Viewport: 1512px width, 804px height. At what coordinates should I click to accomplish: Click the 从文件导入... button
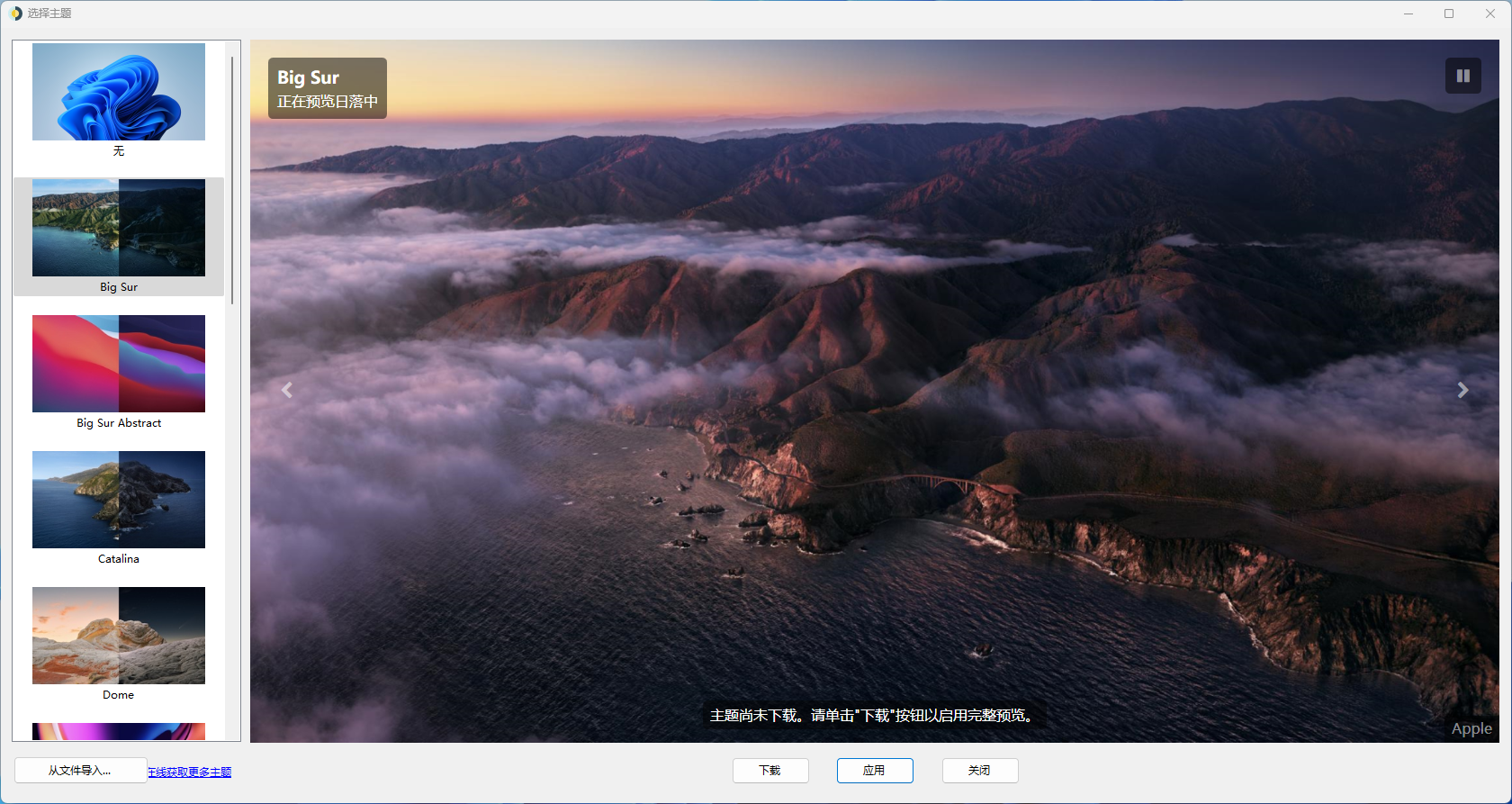(80, 771)
